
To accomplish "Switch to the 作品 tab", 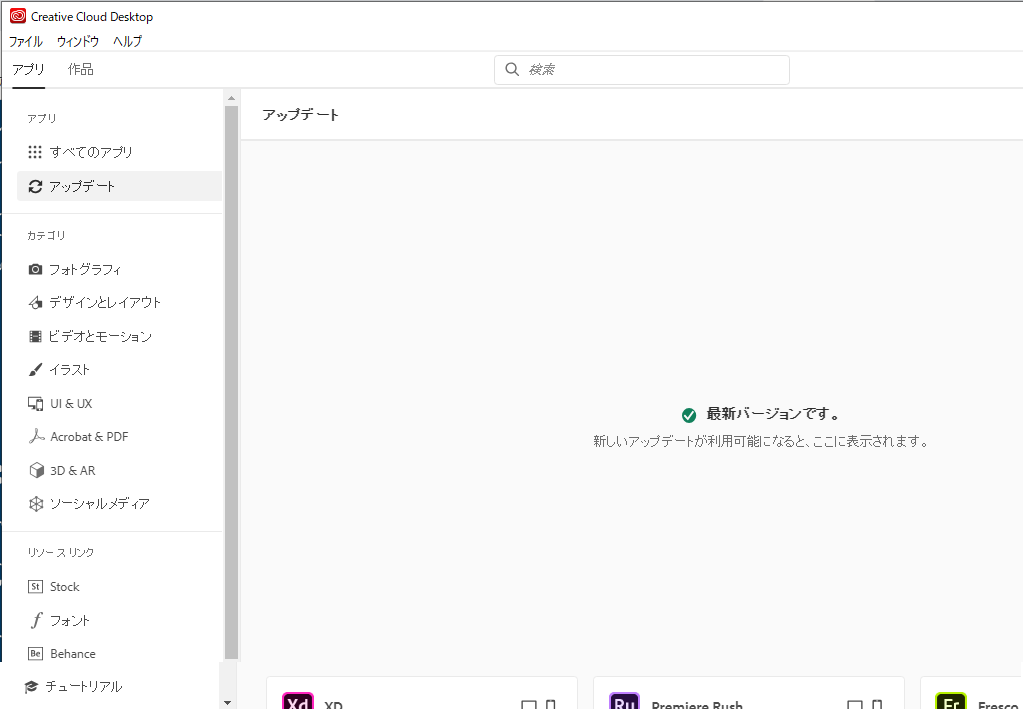I will [x=81, y=69].
